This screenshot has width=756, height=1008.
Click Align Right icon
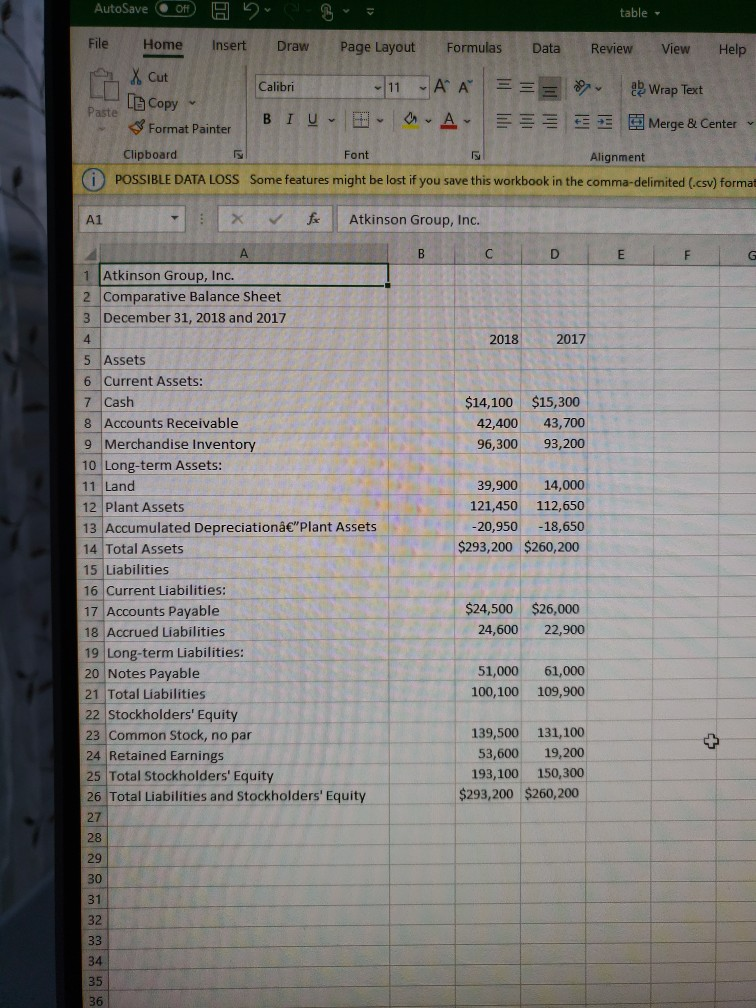549,122
